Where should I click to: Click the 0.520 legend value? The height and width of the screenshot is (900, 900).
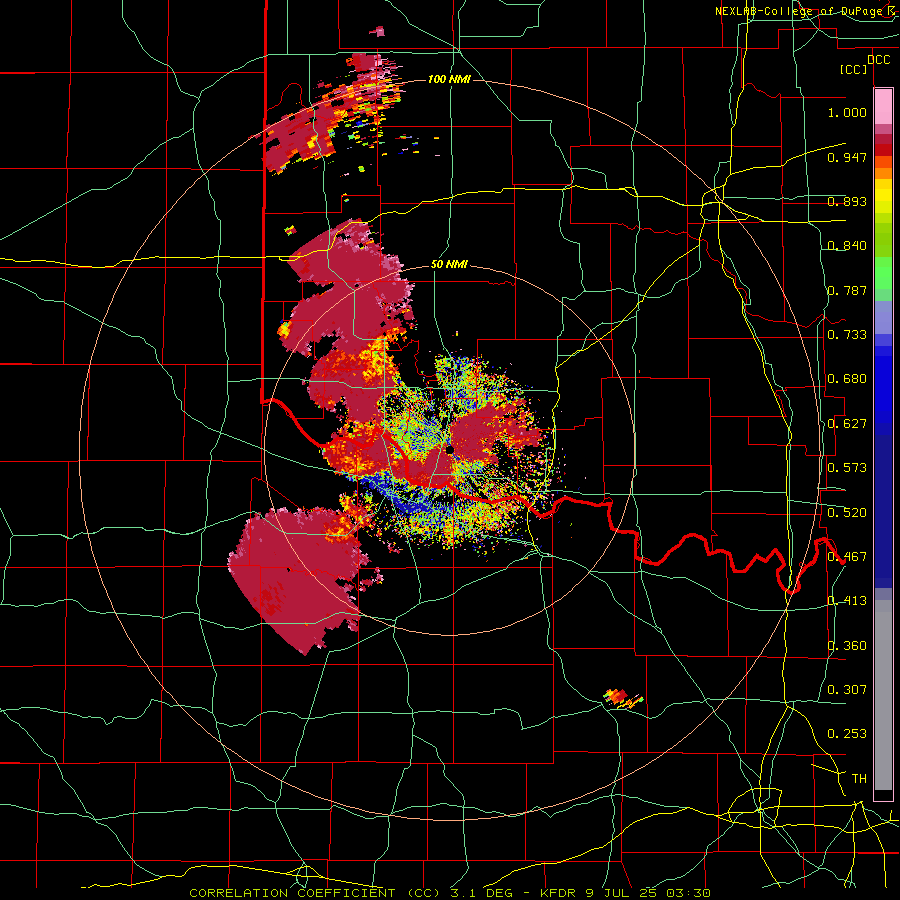pyautogui.click(x=847, y=513)
